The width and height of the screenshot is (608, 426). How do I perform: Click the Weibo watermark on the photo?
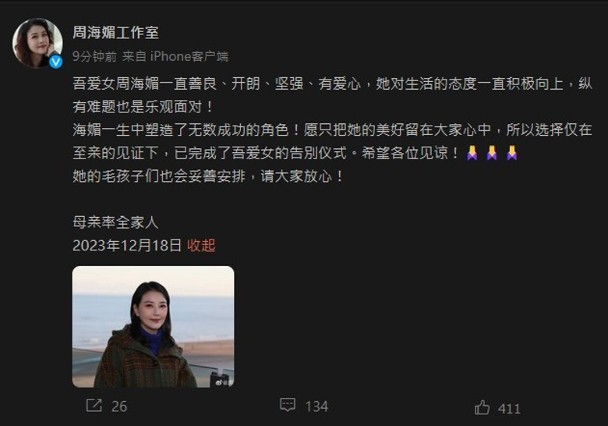pos(225,382)
